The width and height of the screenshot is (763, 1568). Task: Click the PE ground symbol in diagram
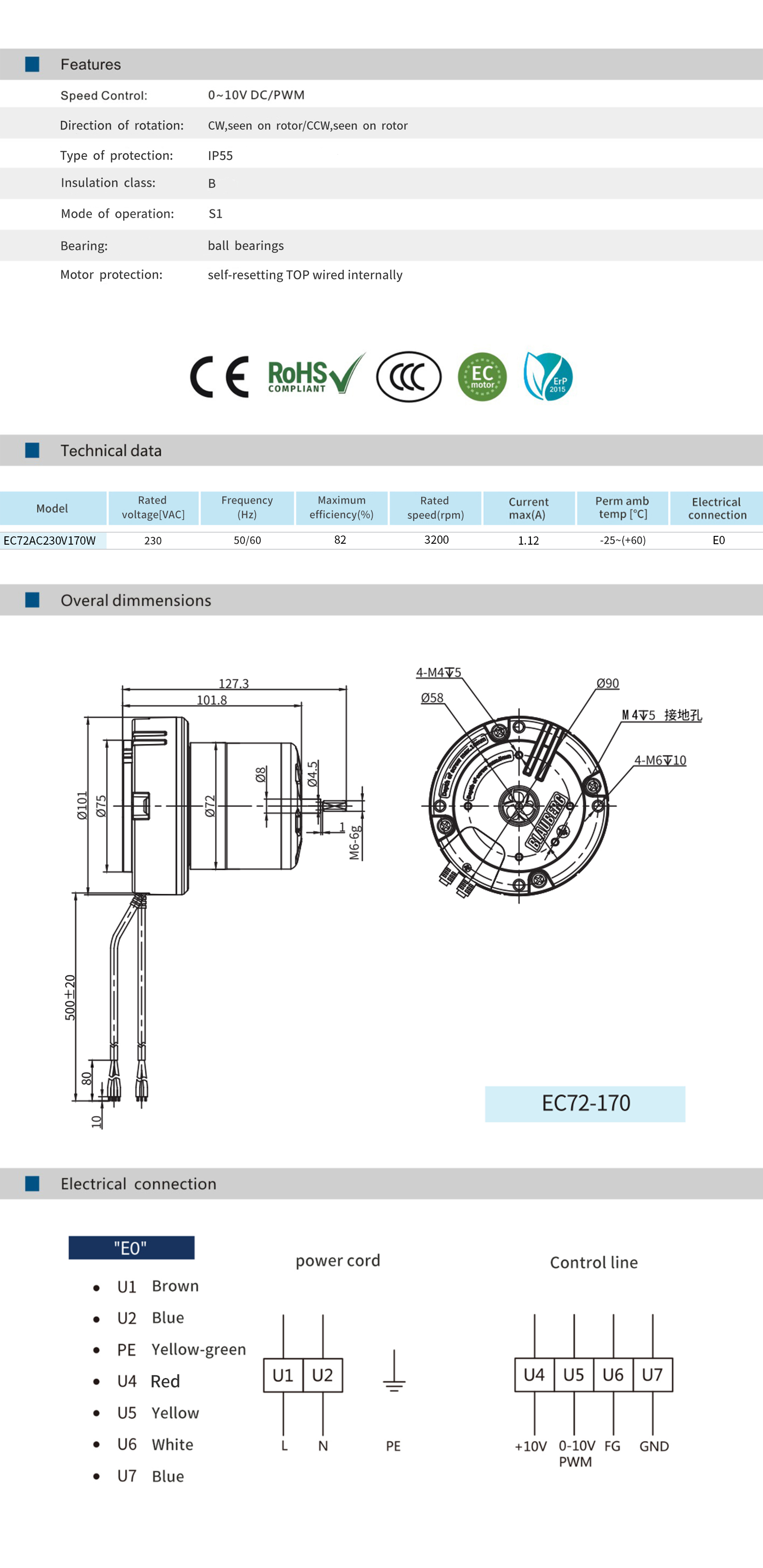click(394, 1371)
